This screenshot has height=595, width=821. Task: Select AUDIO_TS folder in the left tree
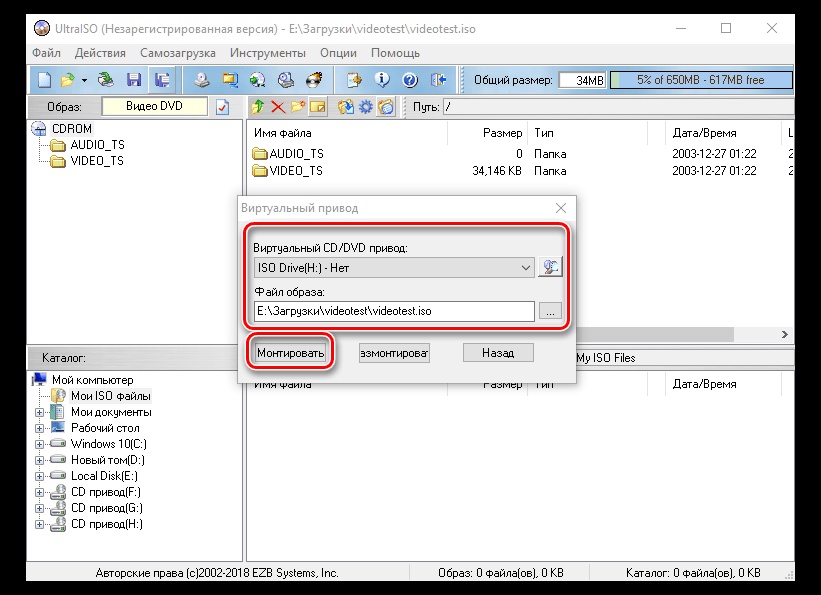pos(97,145)
